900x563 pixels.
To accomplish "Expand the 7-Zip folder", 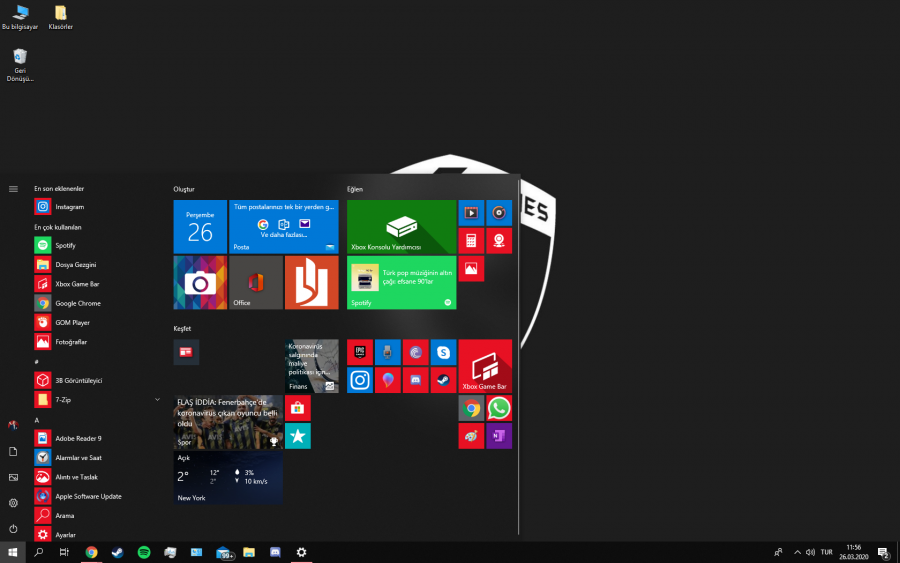I will (157, 400).
